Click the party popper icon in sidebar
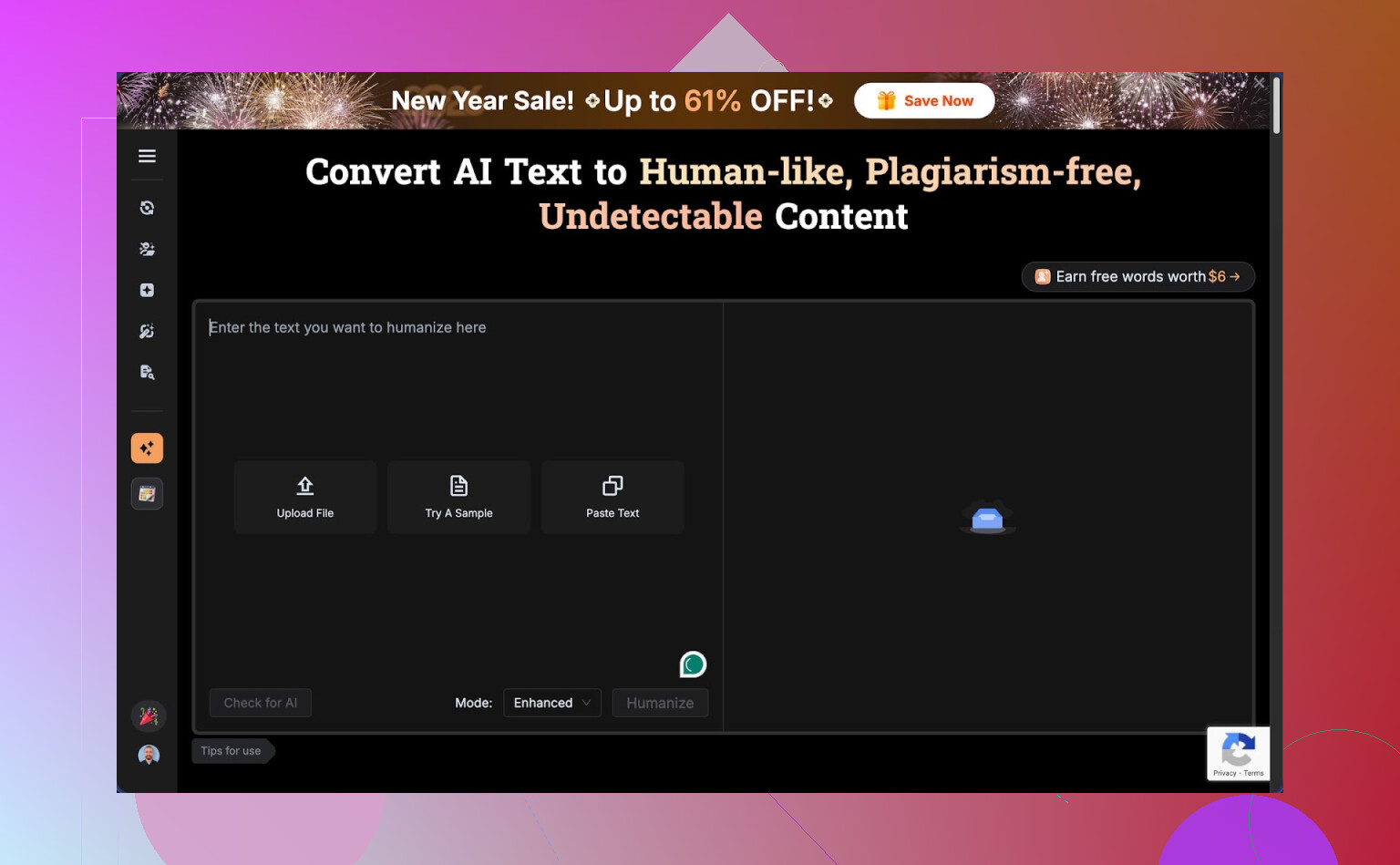Image resolution: width=1400 pixels, height=865 pixels. click(x=149, y=716)
